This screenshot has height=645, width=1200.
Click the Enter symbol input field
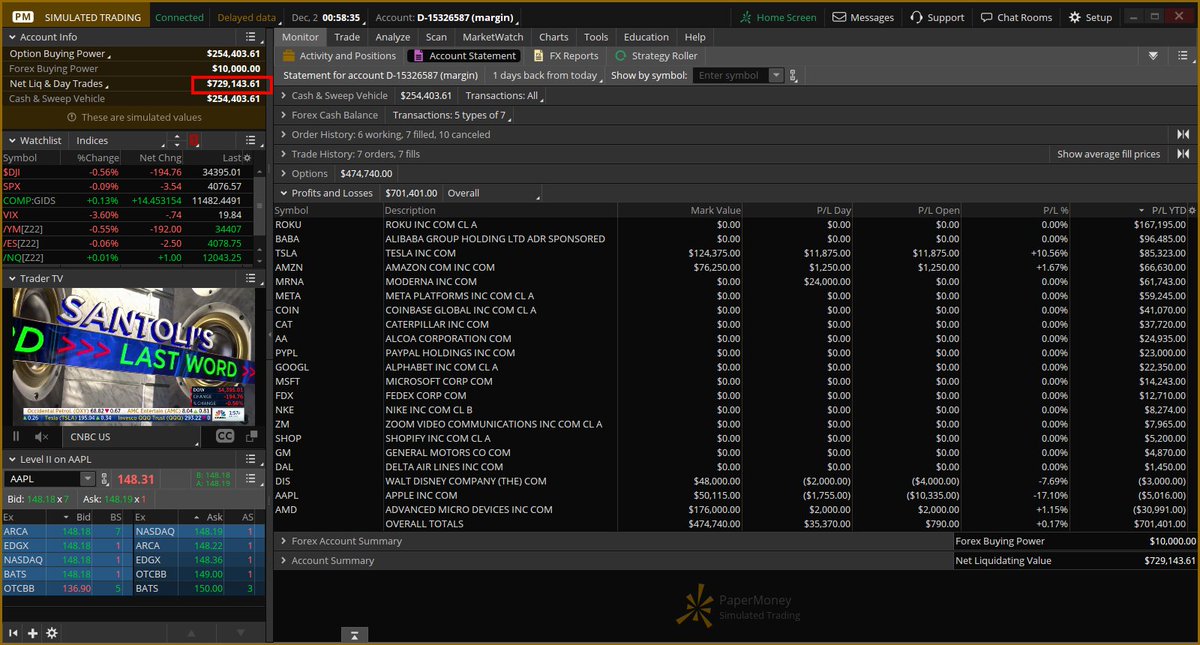[731, 76]
